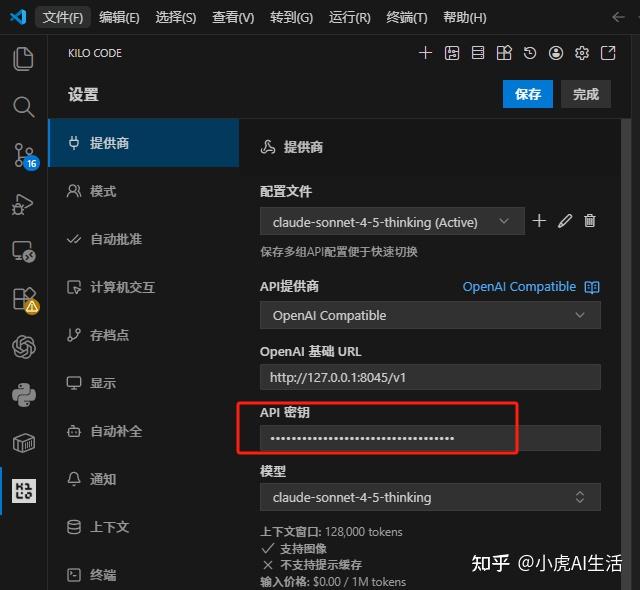Image resolution: width=640 pixels, height=590 pixels.
Task: Open the 运行(R) menu
Action: click(x=350, y=18)
